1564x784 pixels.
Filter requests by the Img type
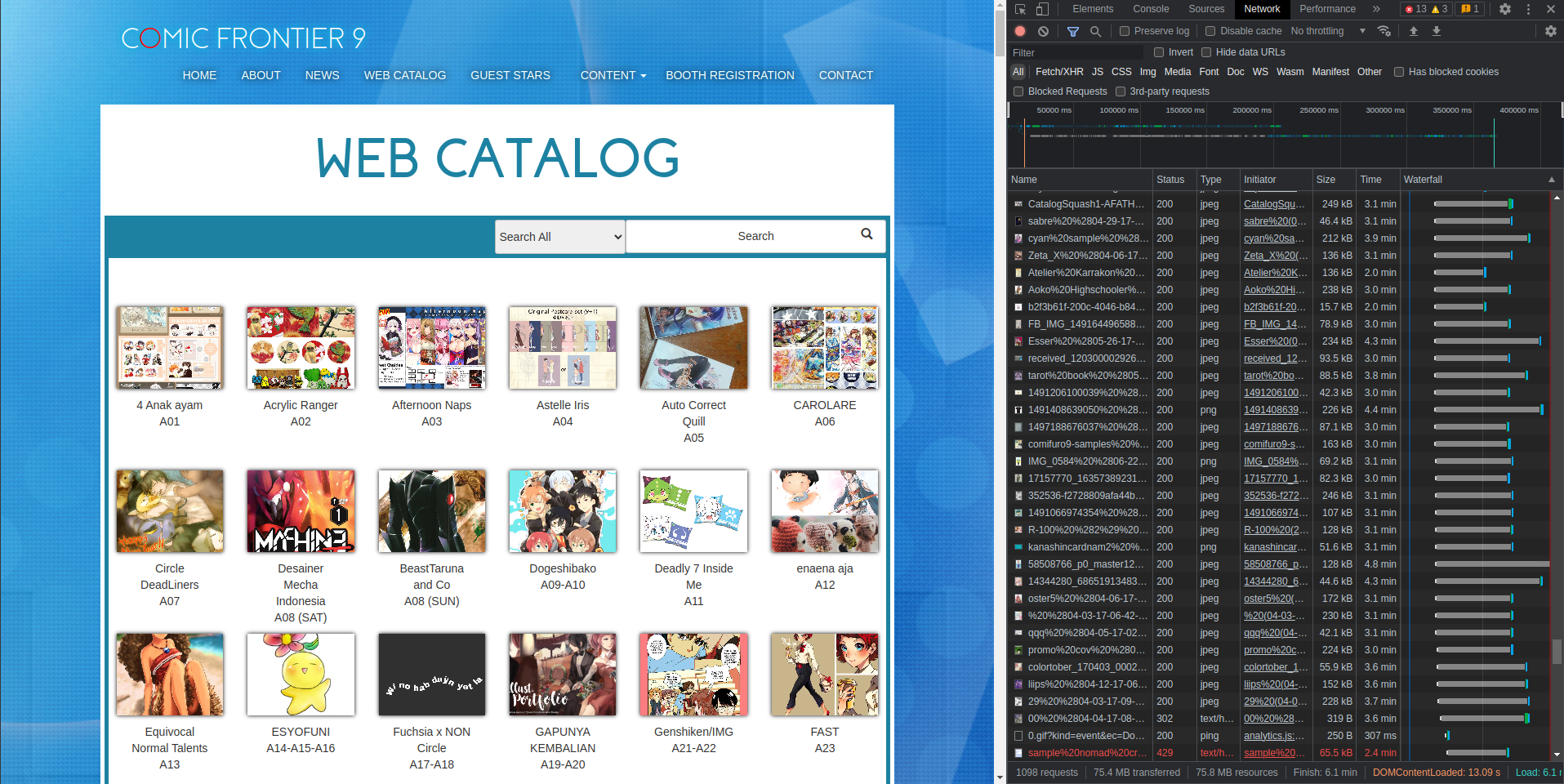(1147, 72)
